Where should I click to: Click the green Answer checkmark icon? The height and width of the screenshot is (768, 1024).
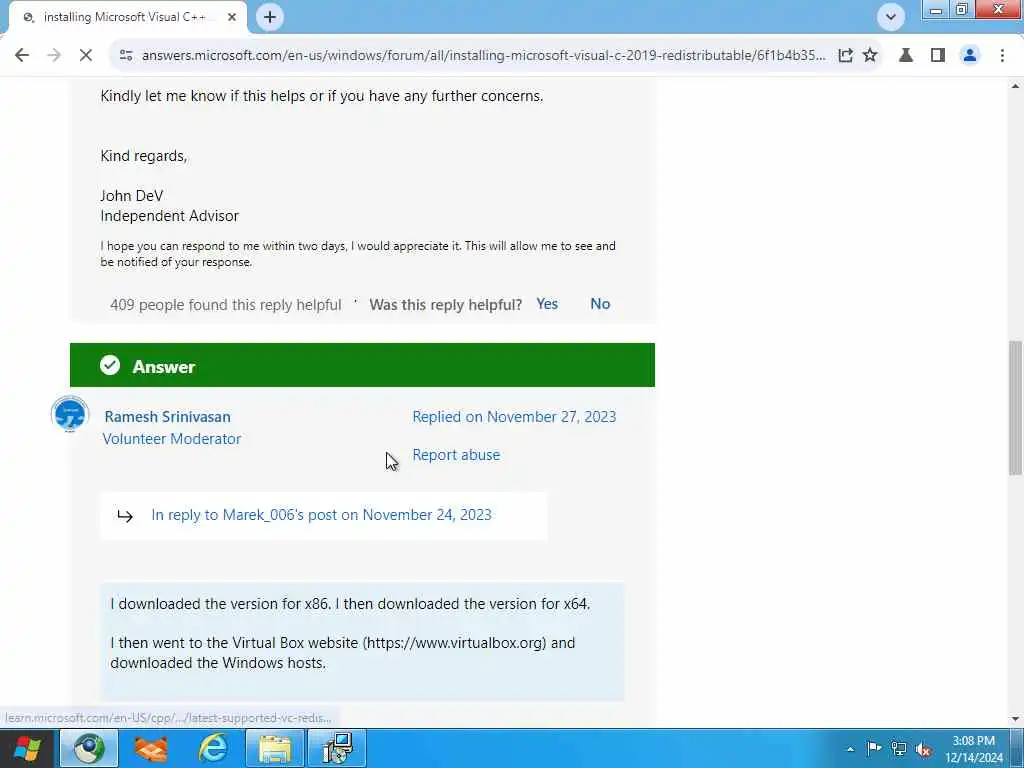(110, 365)
